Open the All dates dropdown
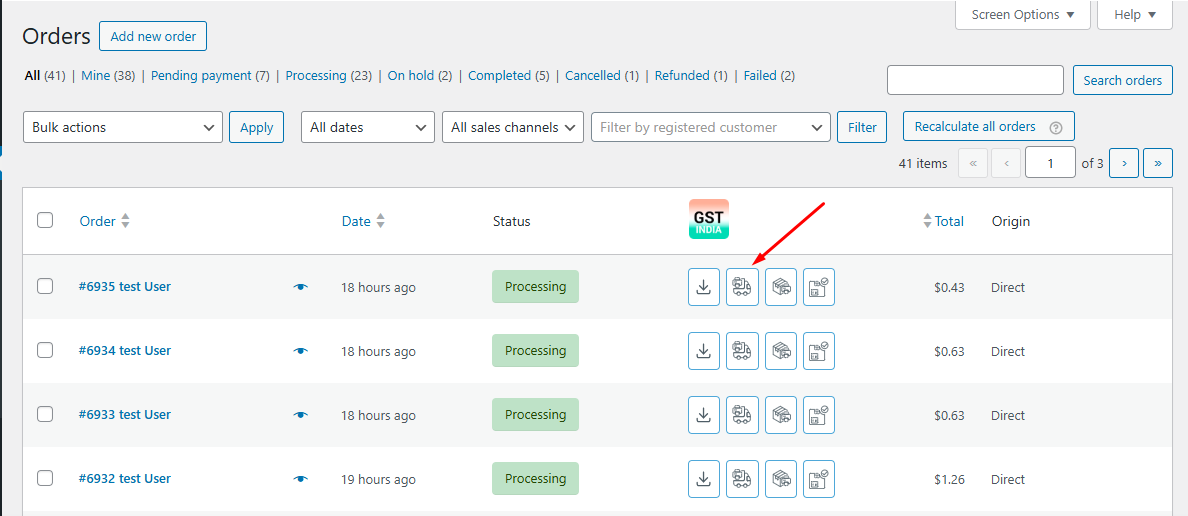The width and height of the screenshot is (1188, 516). click(368, 127)
